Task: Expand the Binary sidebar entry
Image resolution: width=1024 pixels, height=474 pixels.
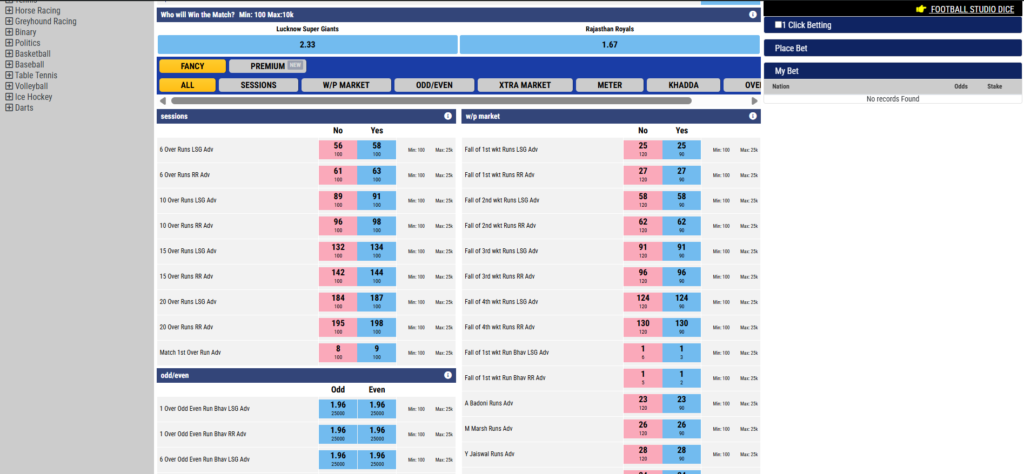Action: tap(9, 32)
